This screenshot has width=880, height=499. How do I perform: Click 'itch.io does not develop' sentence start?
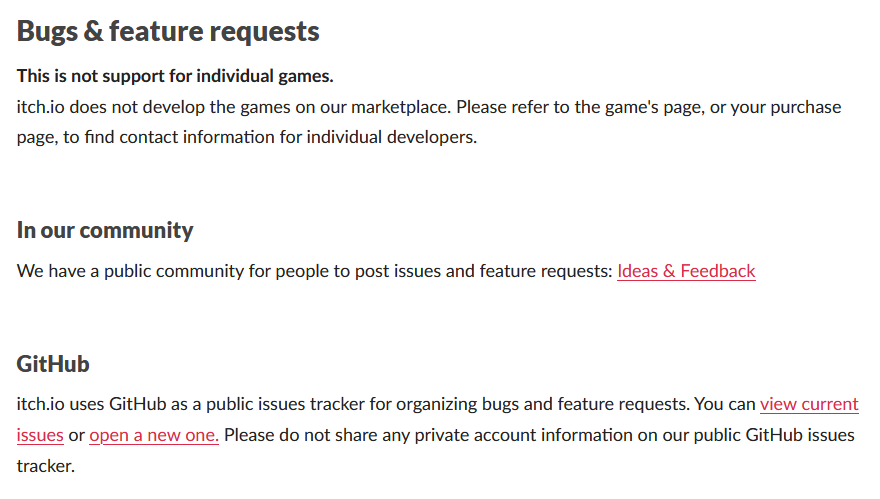[105, 107]
